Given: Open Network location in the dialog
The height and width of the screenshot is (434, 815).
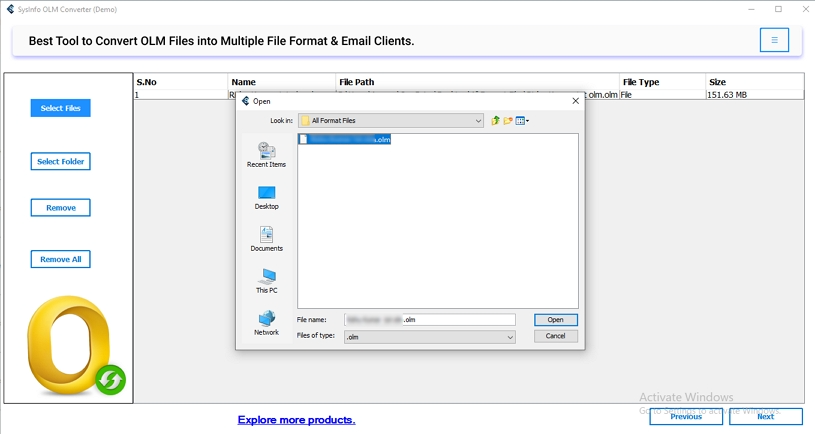Looking at the screenshot, I should 266,323.
